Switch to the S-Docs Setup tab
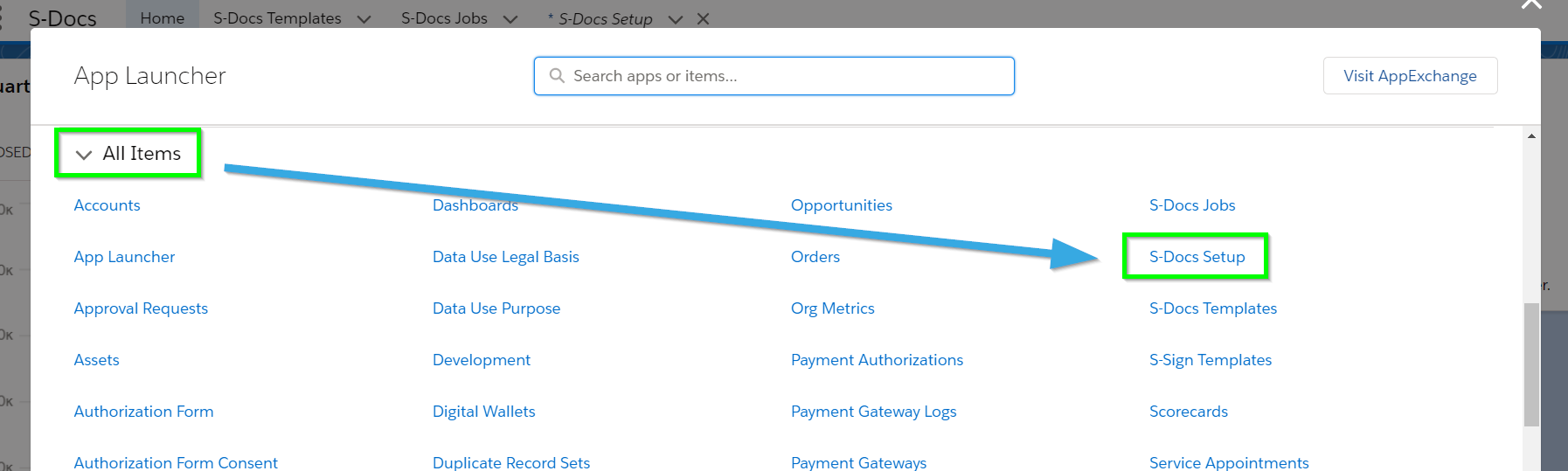The height and width of the screenshot is (471, 1568). [605, 18]
